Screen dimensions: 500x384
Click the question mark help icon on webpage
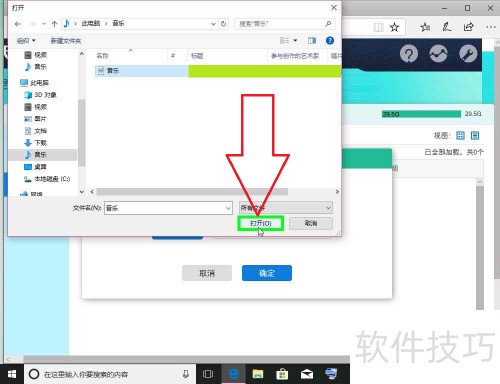(x=409, y=54)
